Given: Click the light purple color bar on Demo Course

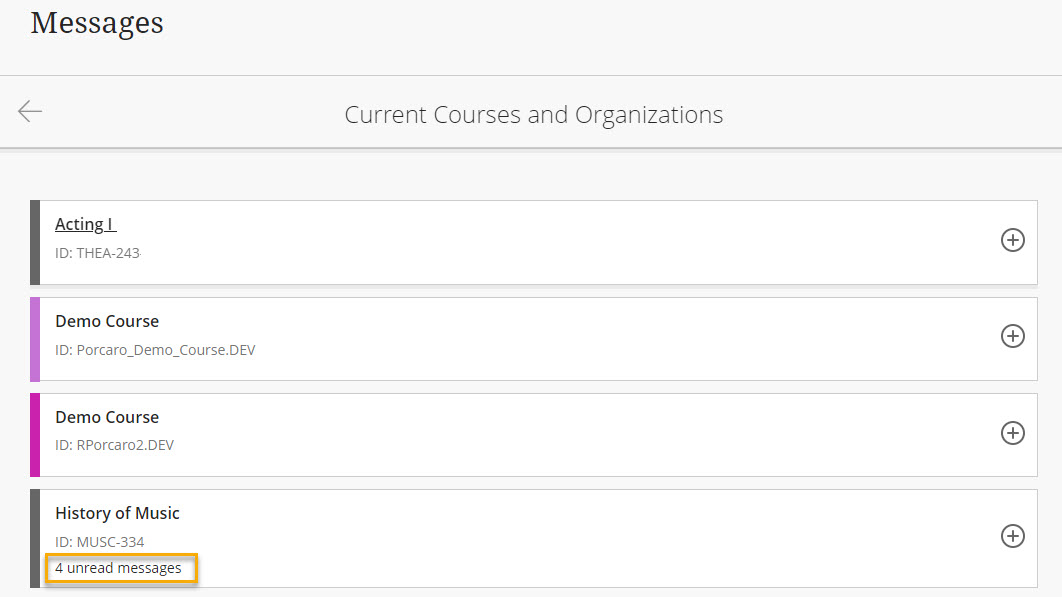Looking at the screenshot, I should pyautogui.click(x=35, y=339).
